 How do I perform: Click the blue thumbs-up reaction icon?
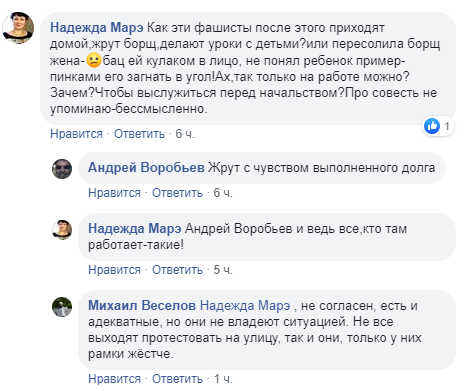point(432,126)
